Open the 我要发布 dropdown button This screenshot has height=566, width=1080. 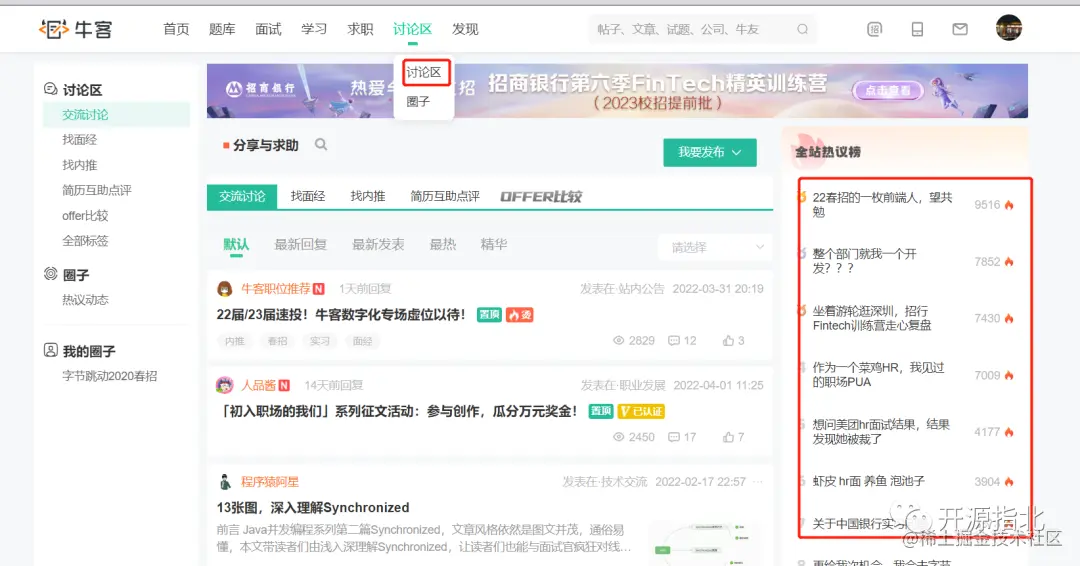[709, 152]
